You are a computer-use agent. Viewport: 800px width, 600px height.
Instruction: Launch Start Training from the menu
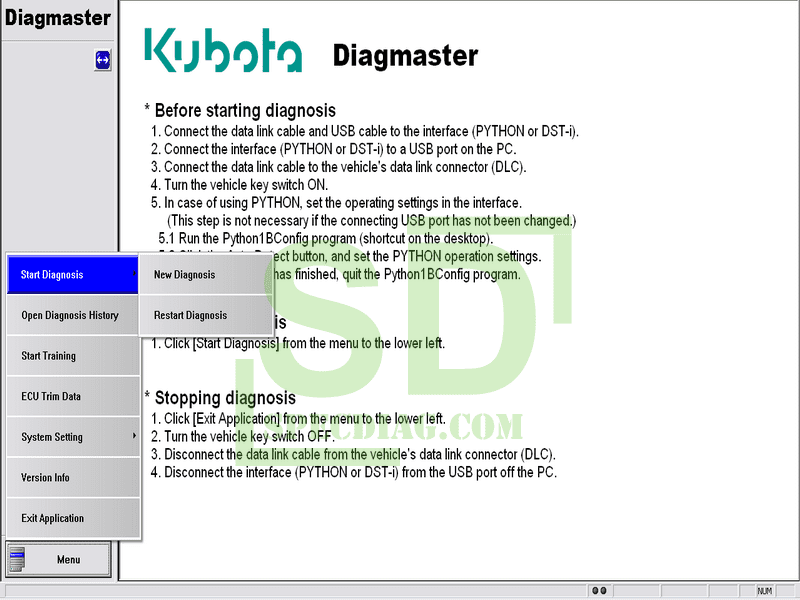click(72, 356)
